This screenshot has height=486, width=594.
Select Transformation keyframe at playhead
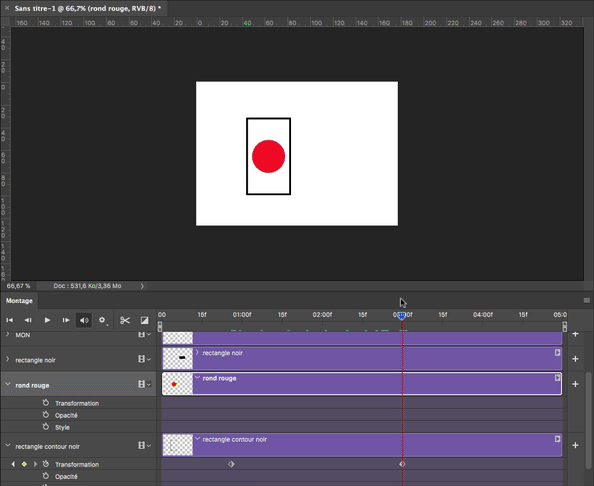pyautogui.click(x=402, y=464)
